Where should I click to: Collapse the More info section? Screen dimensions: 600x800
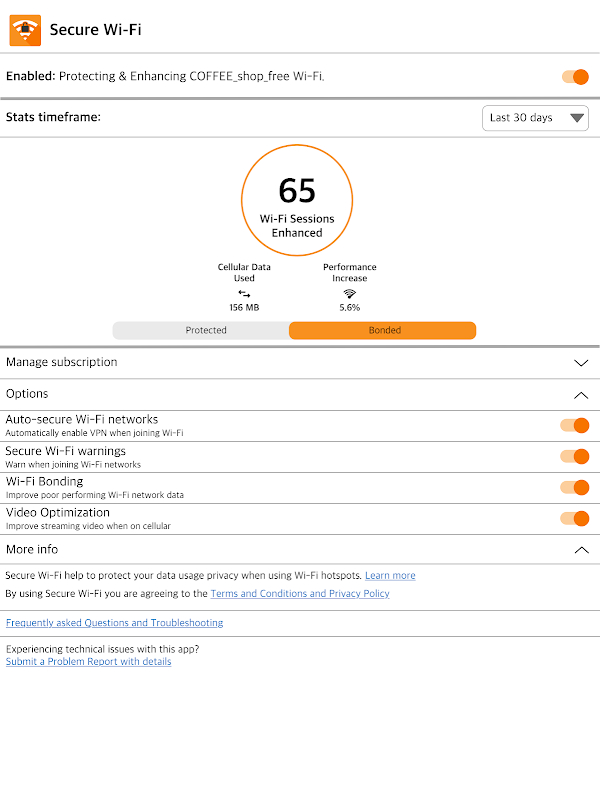[581, 550]
